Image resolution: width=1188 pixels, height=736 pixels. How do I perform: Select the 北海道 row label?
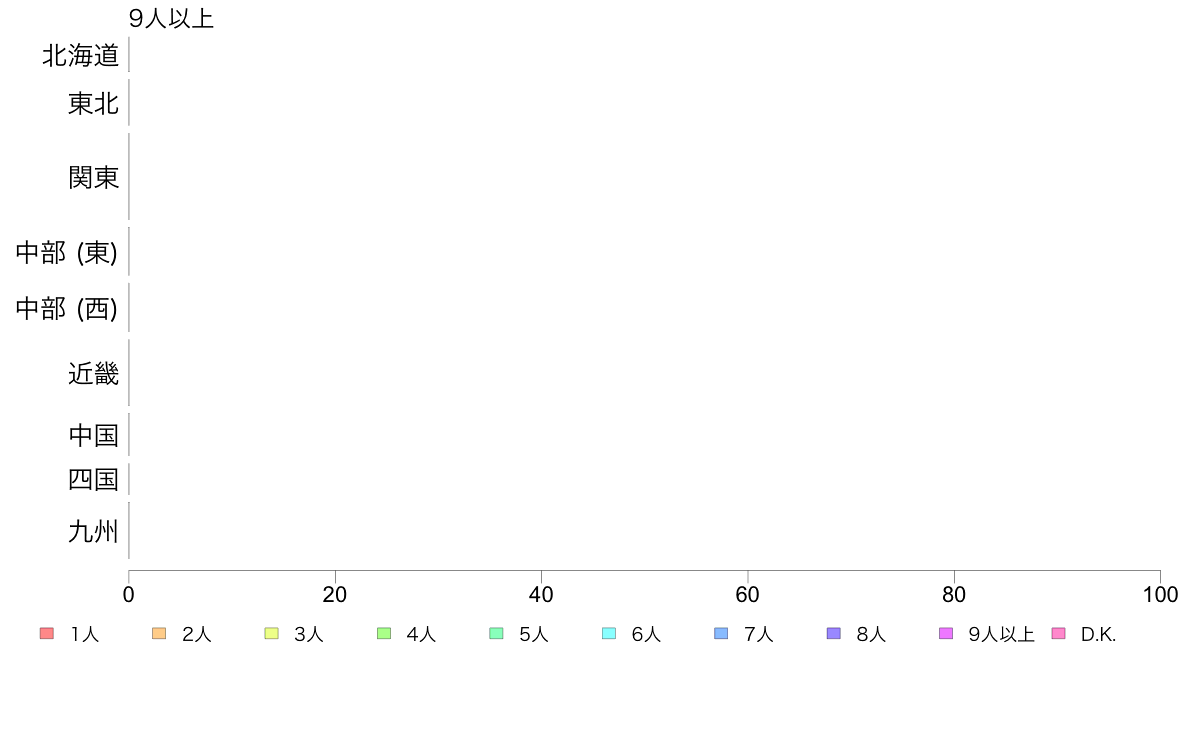[80, 55]
